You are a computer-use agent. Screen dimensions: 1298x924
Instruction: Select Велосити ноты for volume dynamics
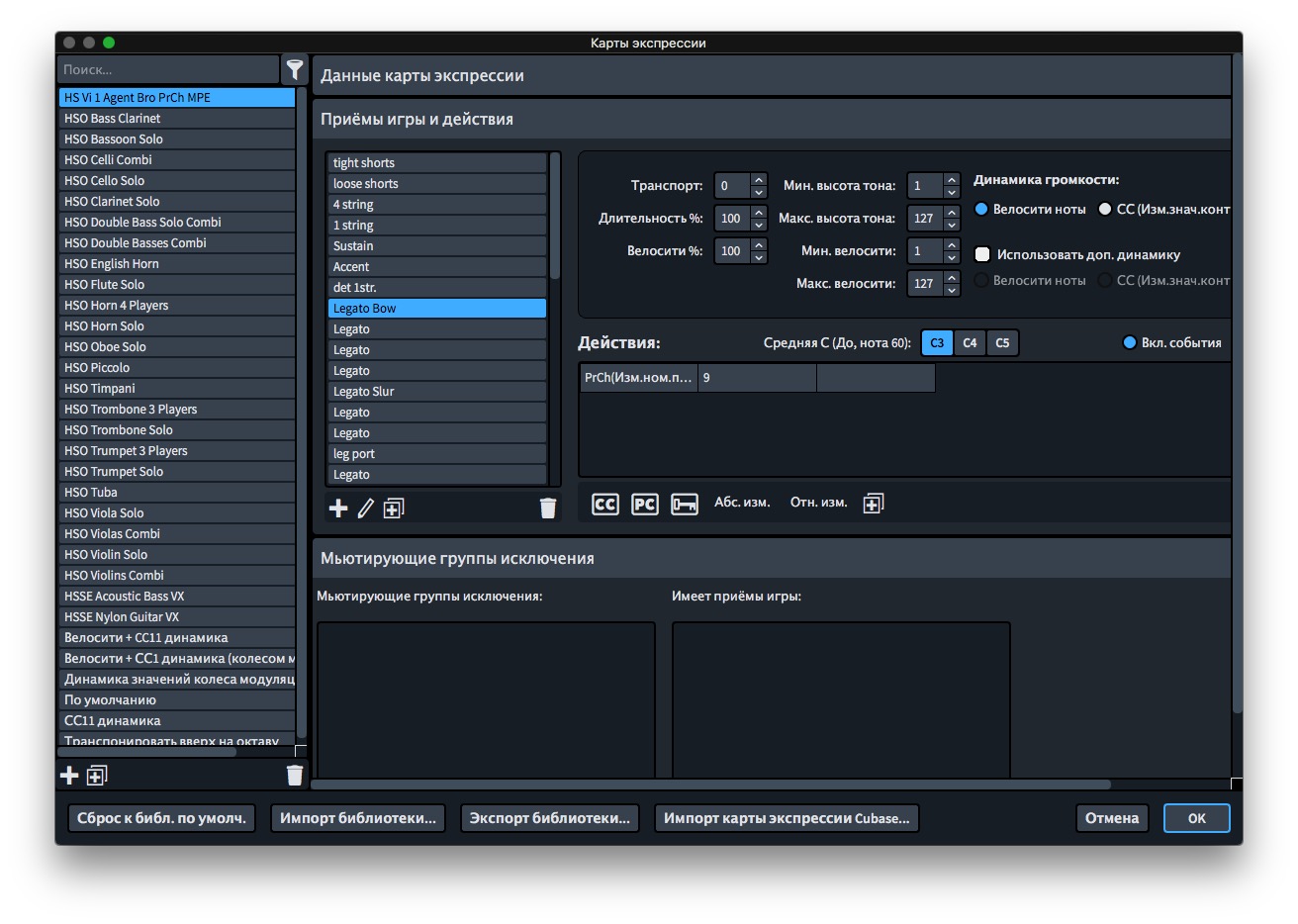(x=981, y=209)
